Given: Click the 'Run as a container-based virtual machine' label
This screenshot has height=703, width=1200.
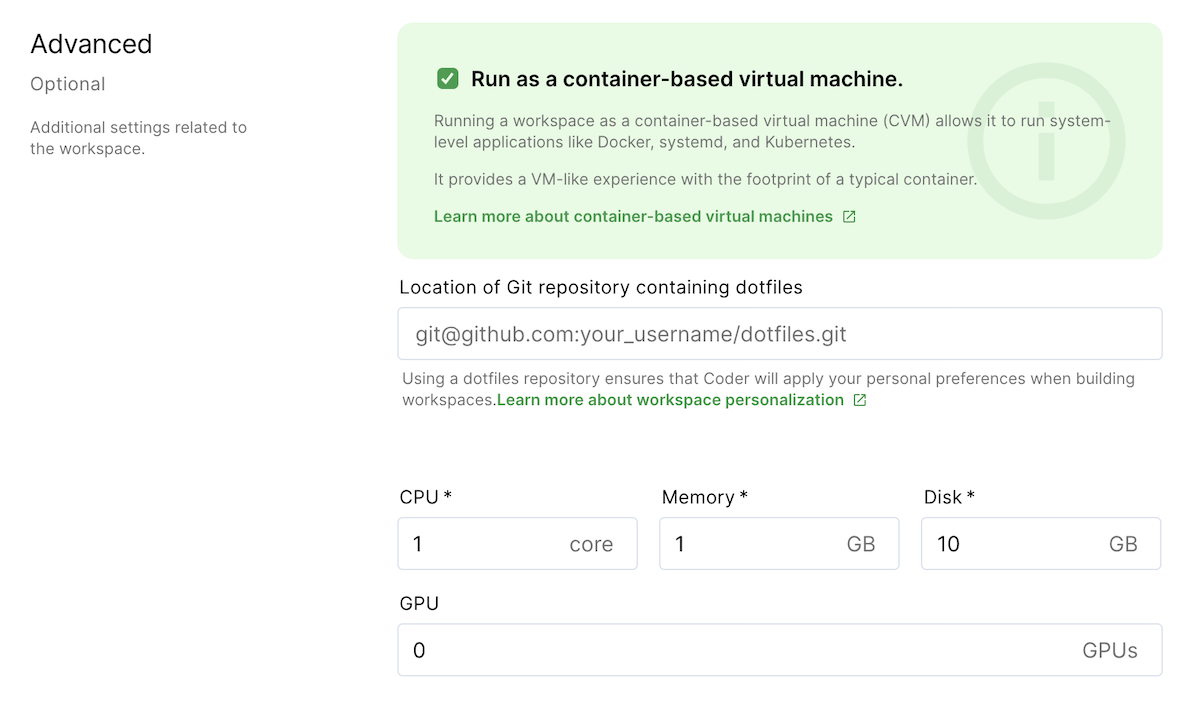Looking at the screenshot, I should pyautogui.click(x=687, y=79).
